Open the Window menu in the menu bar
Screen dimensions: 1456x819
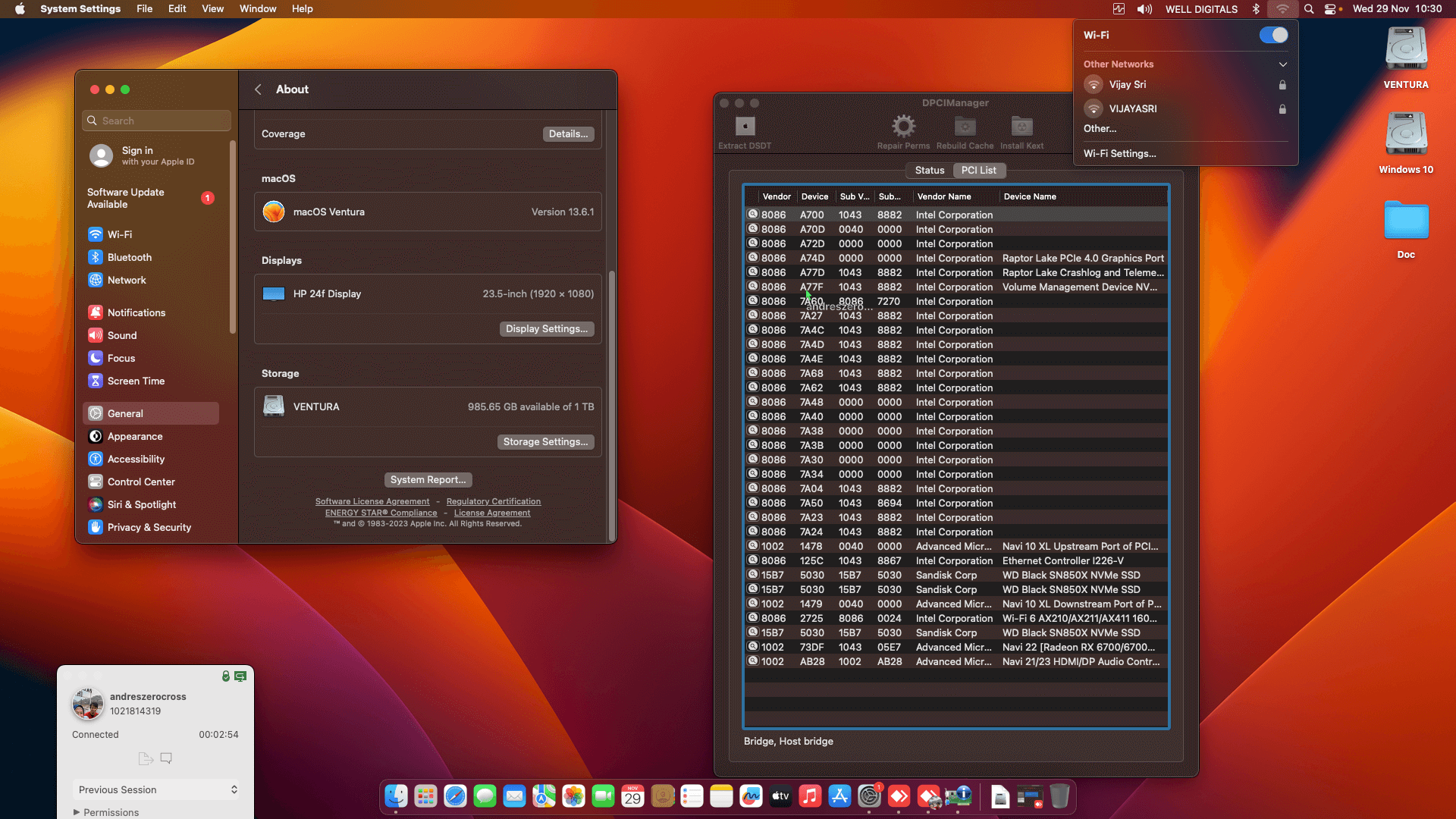coord(258,9)
